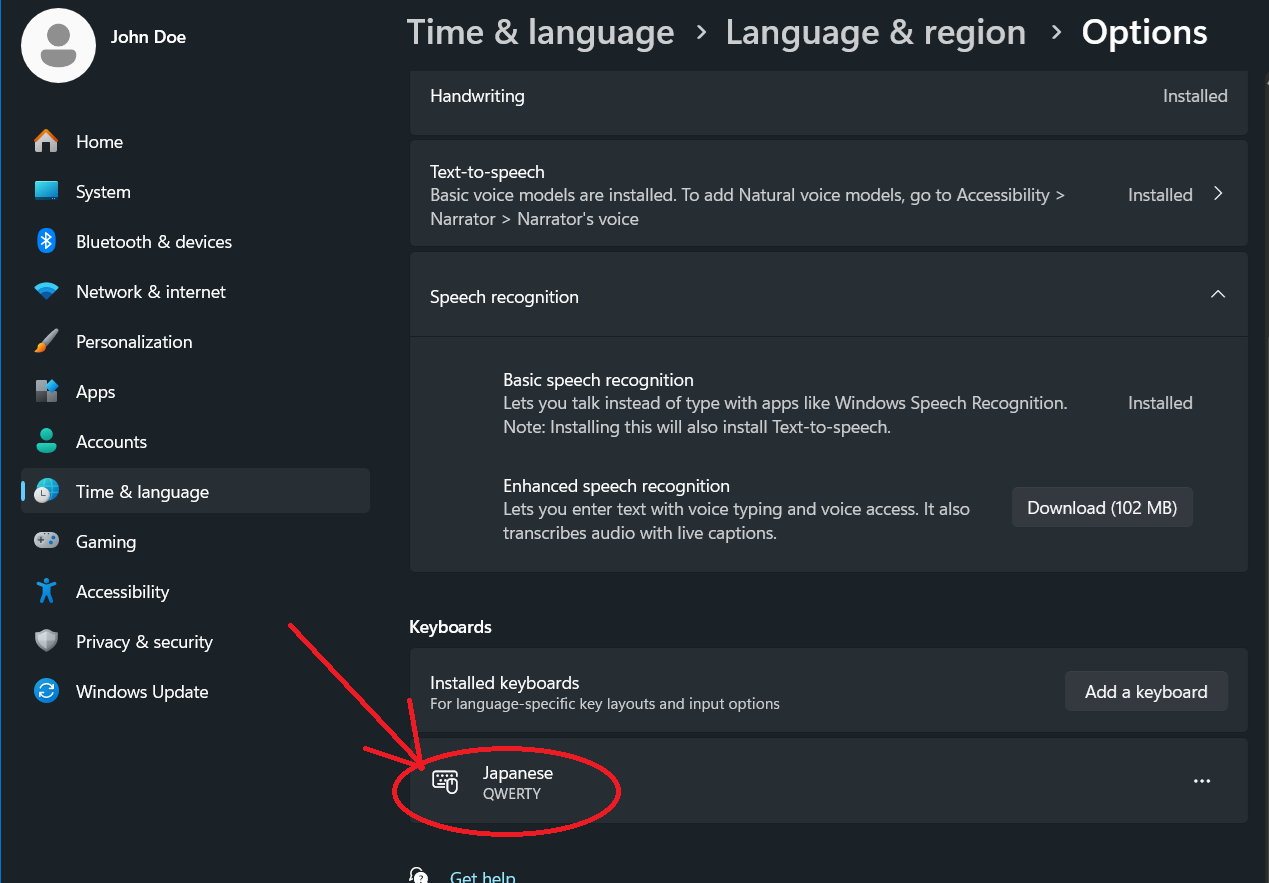Click the Installed keyboards heading
This screenshot has width=1269, height=883.
click(505, 683)
